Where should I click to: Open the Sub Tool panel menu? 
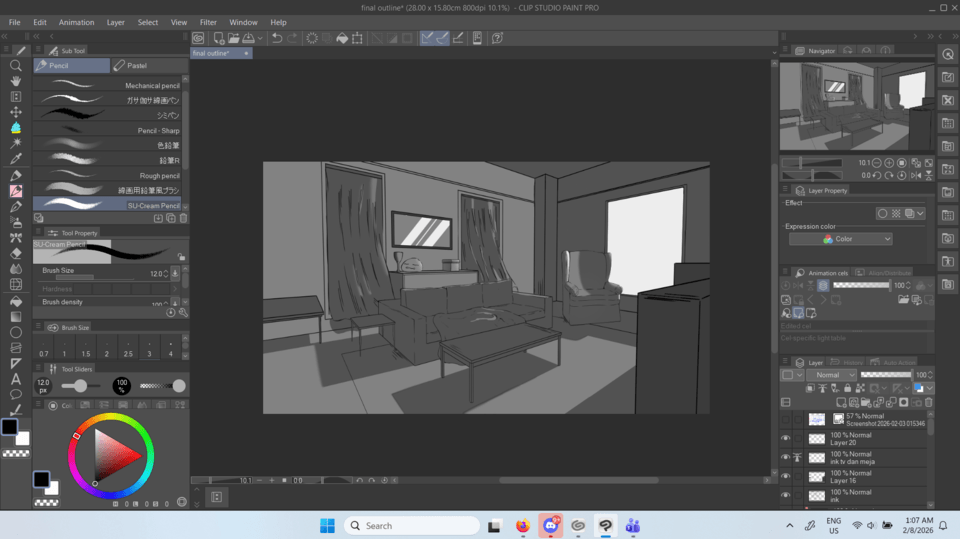[x=38, y=50]
